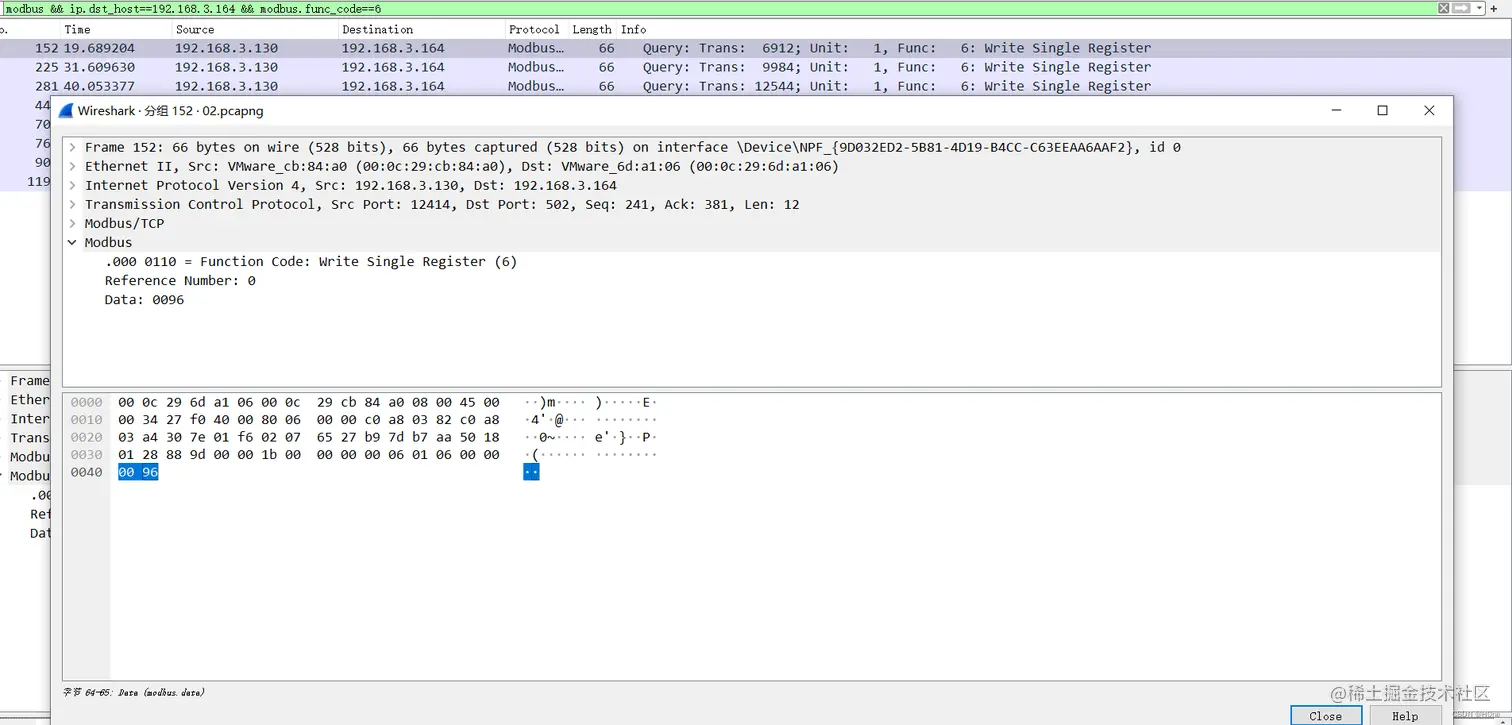Click the Help button

pyautogui.click(x=1405, y=716)
